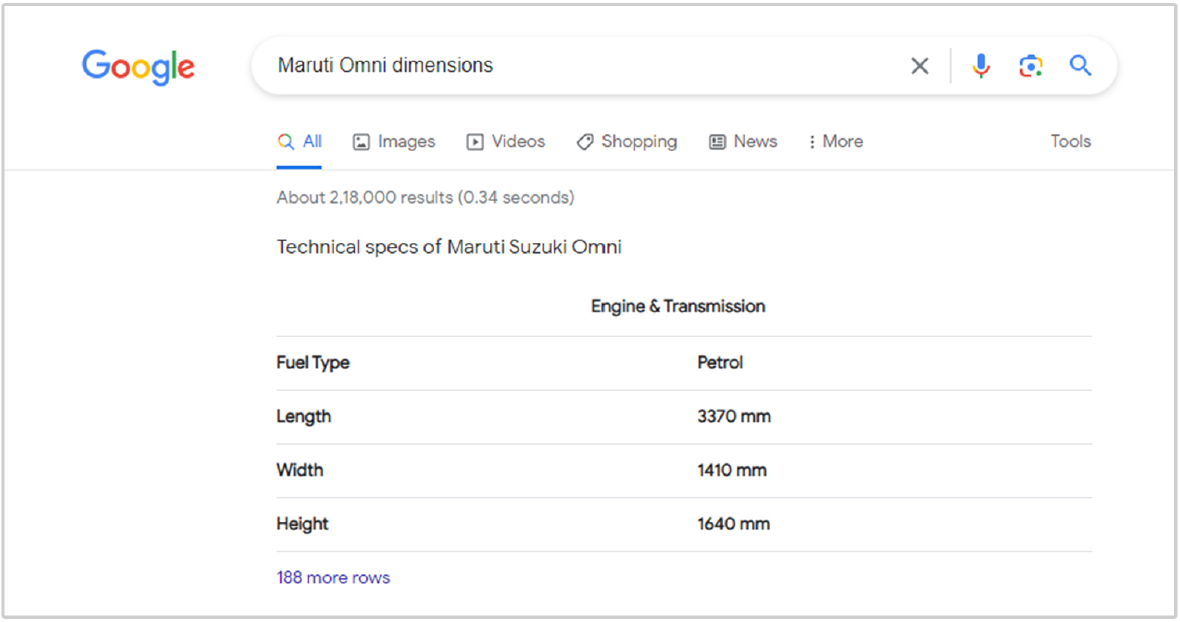Switch to the All results tab

[x=299, y=141]
